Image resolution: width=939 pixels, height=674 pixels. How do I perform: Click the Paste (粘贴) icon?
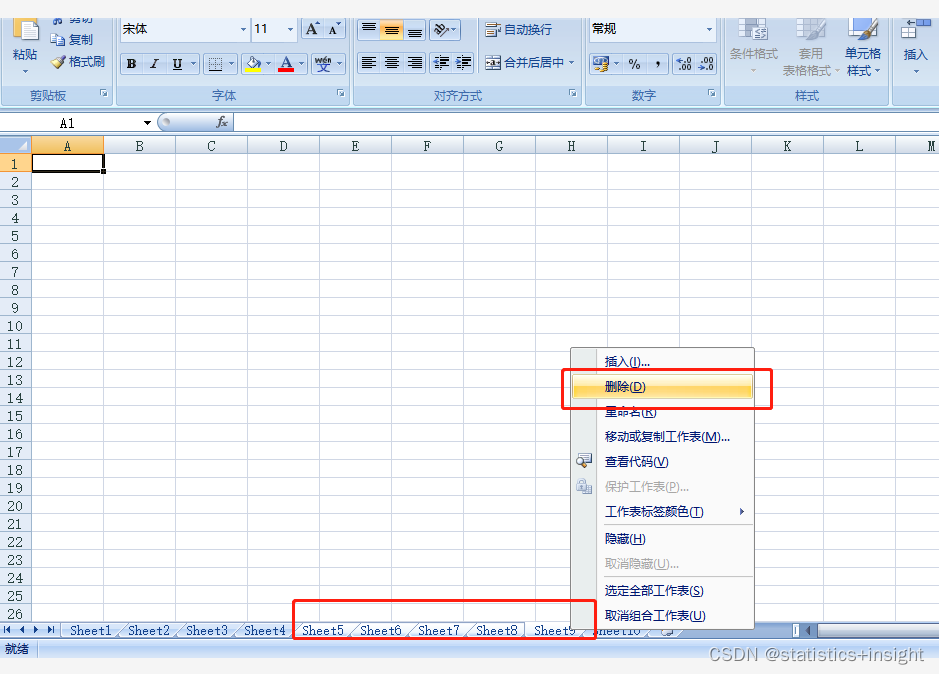tap(25, 30)
